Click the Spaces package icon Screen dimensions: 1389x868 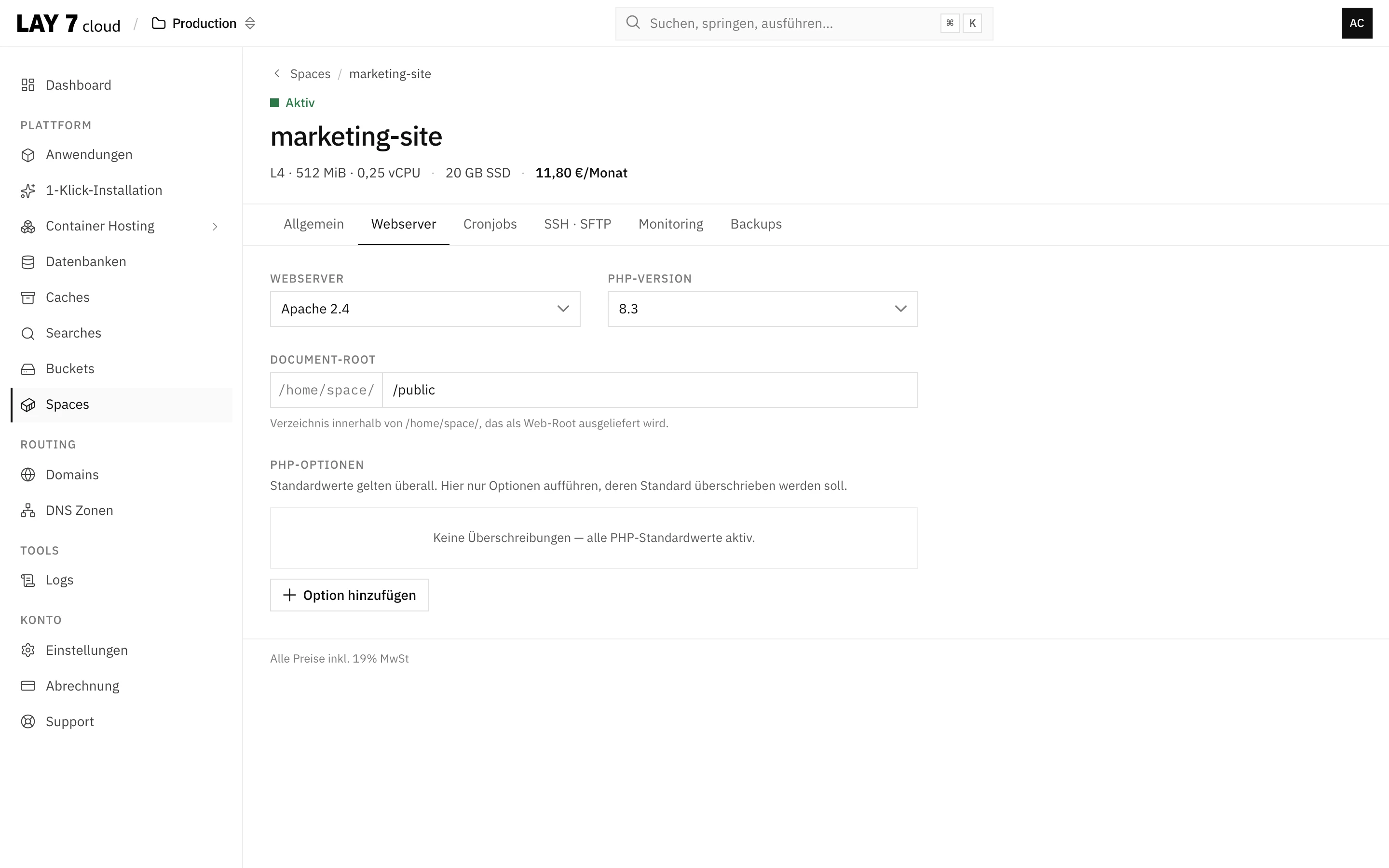tap(27, 405)
